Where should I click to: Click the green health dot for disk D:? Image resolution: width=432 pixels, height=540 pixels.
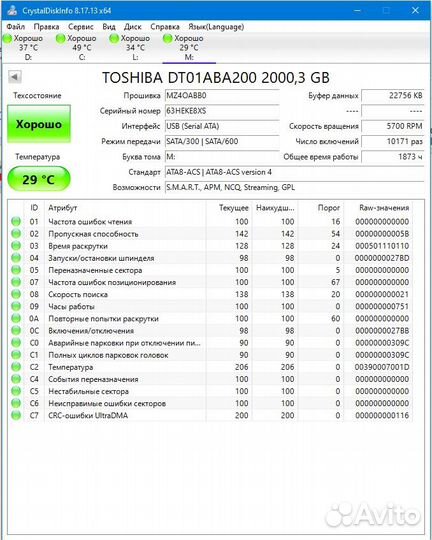pyautogui.click(x=7, y=39)
